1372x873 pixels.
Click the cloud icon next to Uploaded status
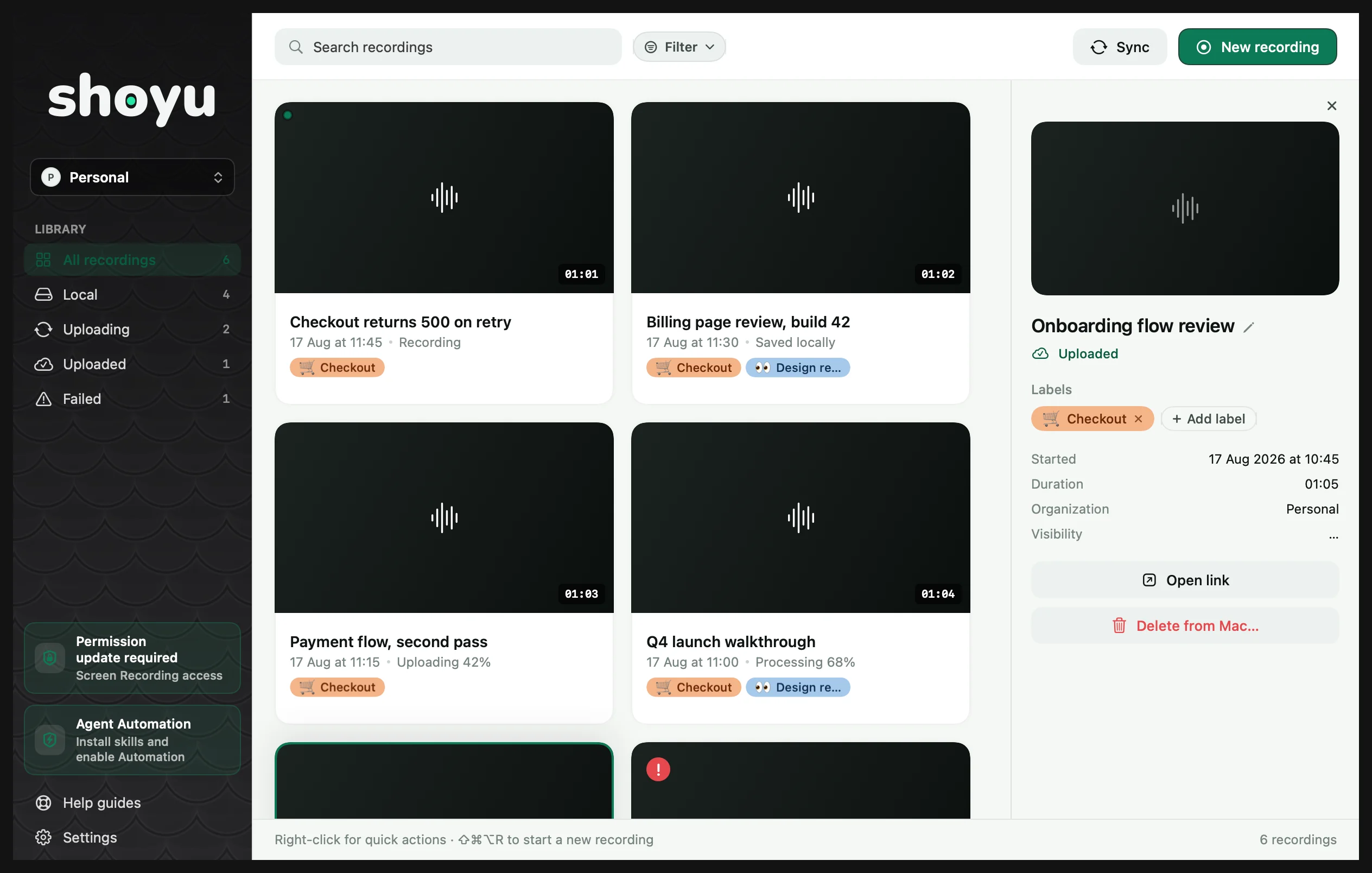tap(1040, 353)
